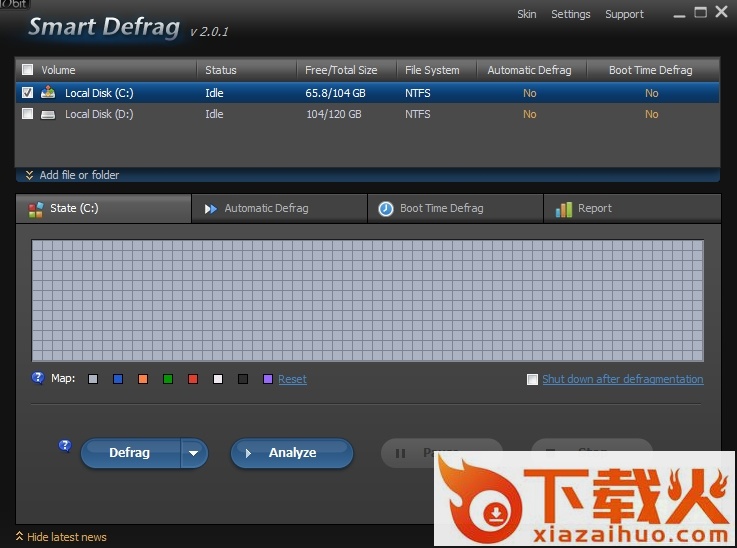Image resolution: width=737 pixels, height=548 pixels.
Task: Uncheck the Local Disk (C:) checkbox
Action: pyautogui.click(x=28, y=93)
